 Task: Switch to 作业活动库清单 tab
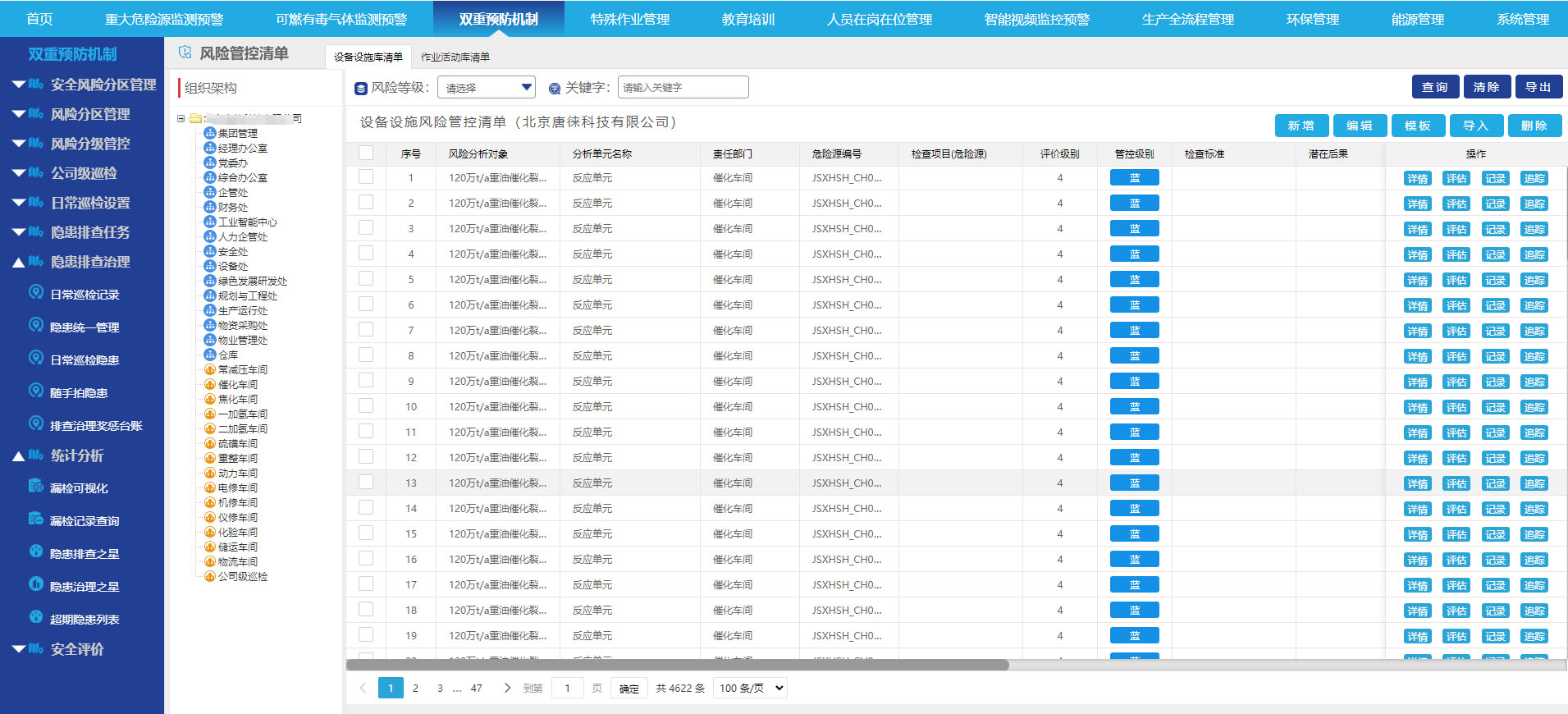pos(455,57)
